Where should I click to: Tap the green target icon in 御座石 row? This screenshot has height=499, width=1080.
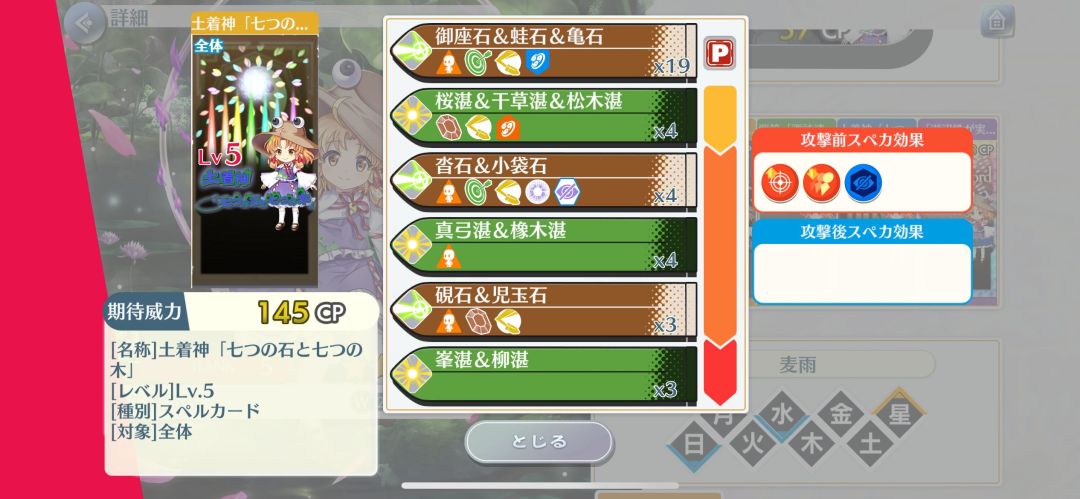477,62
